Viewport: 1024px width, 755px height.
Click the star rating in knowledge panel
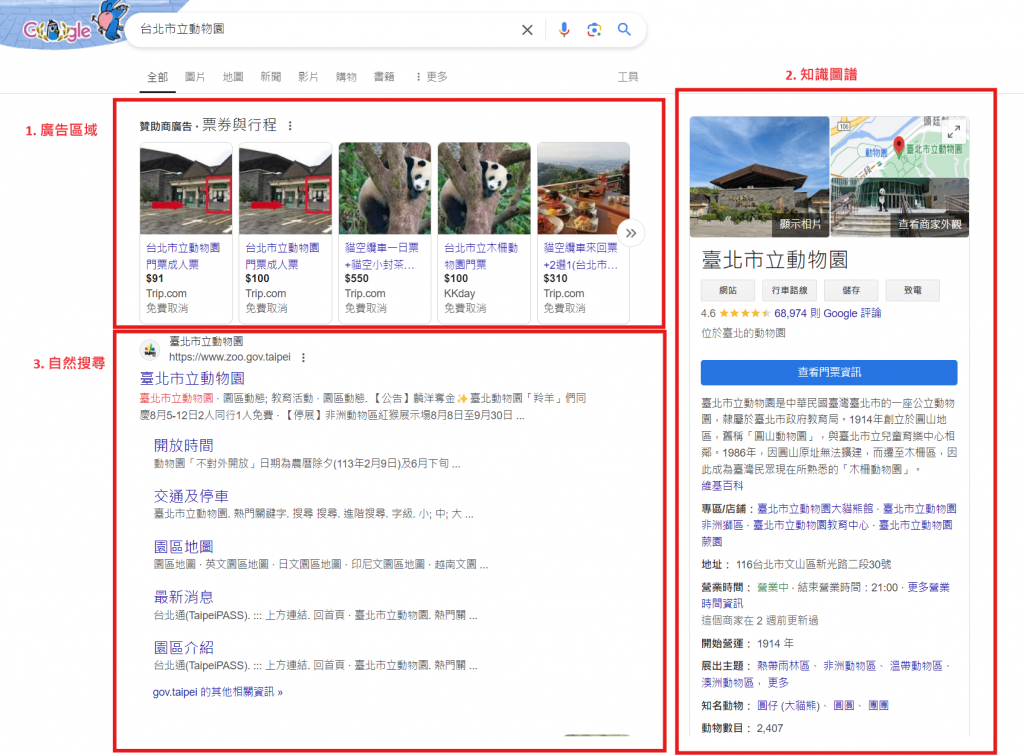[744, 313]
